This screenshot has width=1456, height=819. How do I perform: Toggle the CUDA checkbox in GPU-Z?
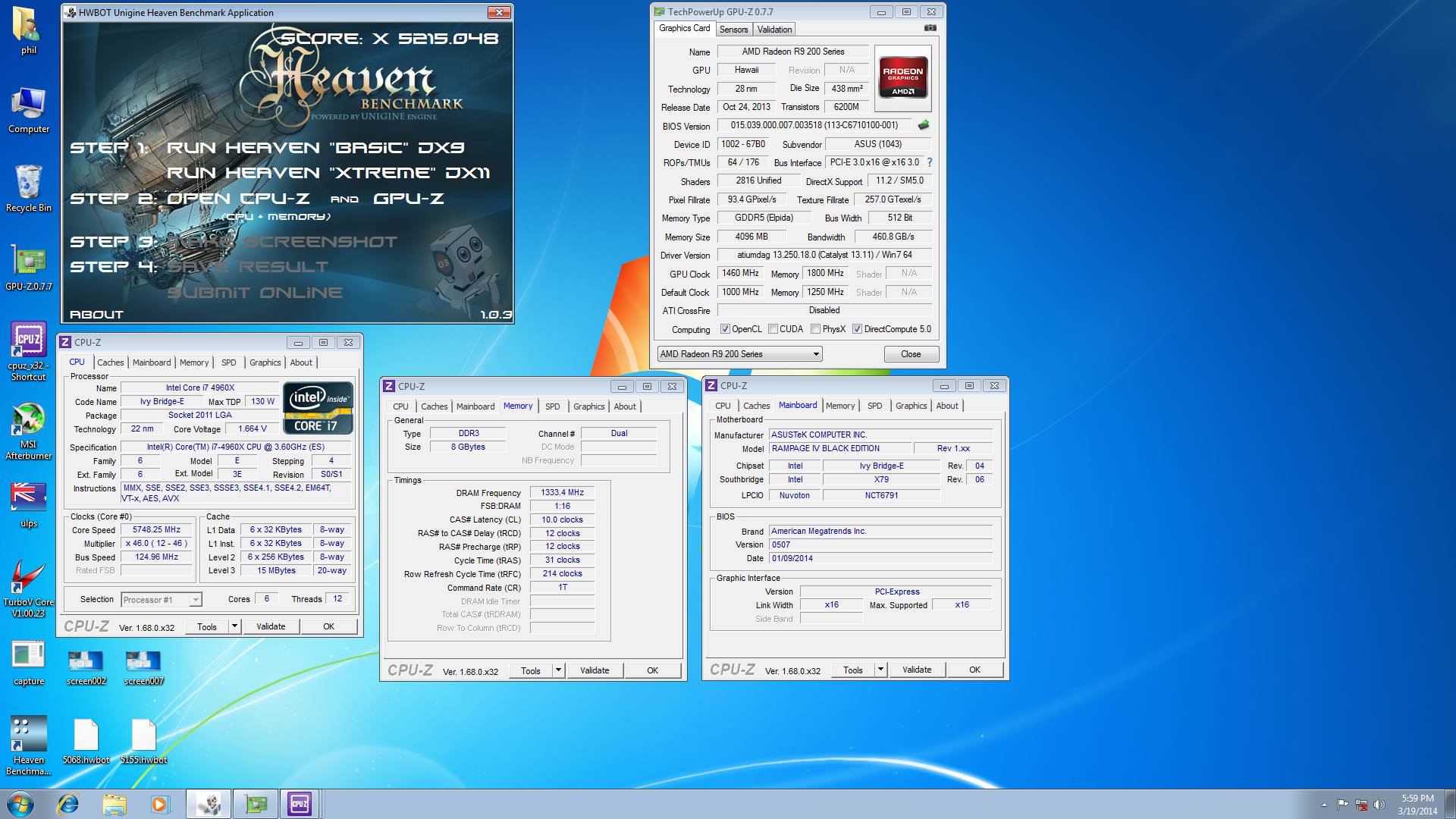(773, 329)
